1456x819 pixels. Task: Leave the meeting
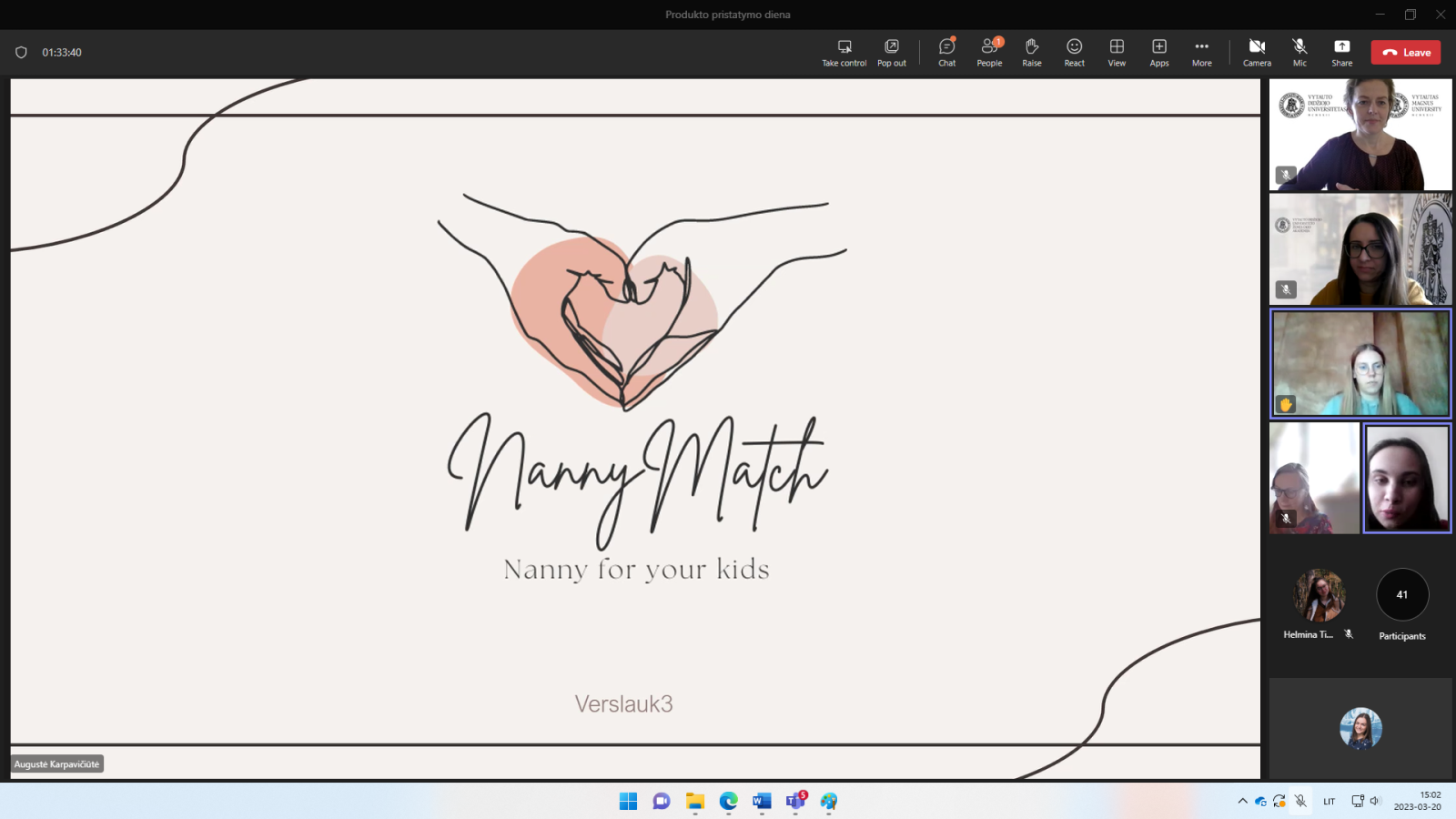point(1405,53)
